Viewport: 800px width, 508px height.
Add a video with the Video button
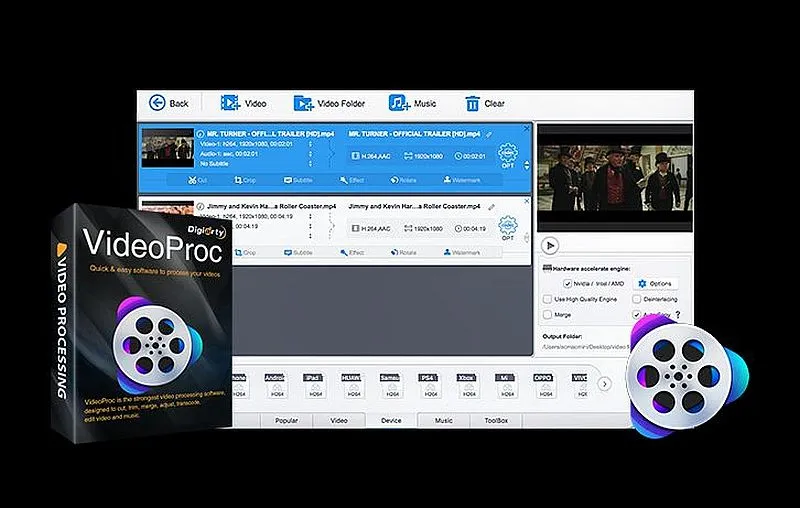point(243,103)
